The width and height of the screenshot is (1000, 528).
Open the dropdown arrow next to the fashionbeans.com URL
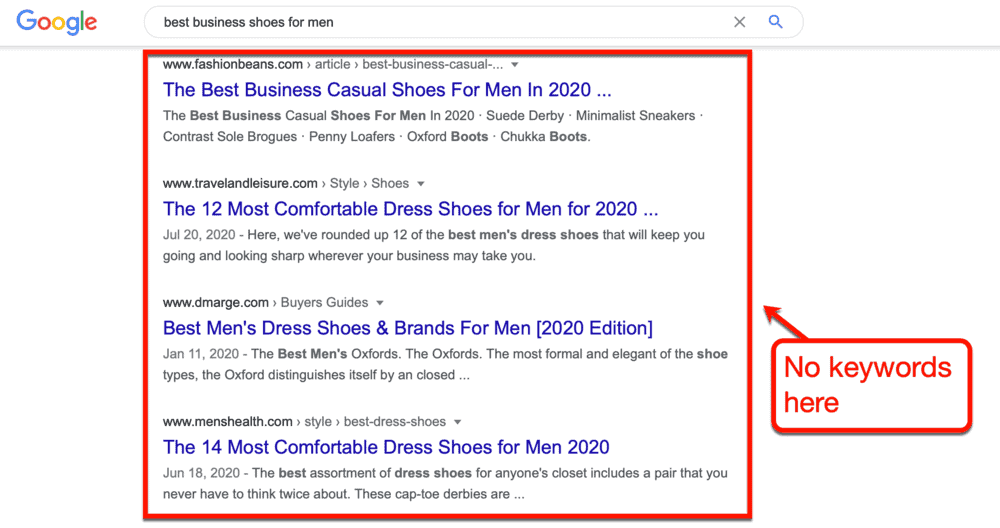(515, 65)
